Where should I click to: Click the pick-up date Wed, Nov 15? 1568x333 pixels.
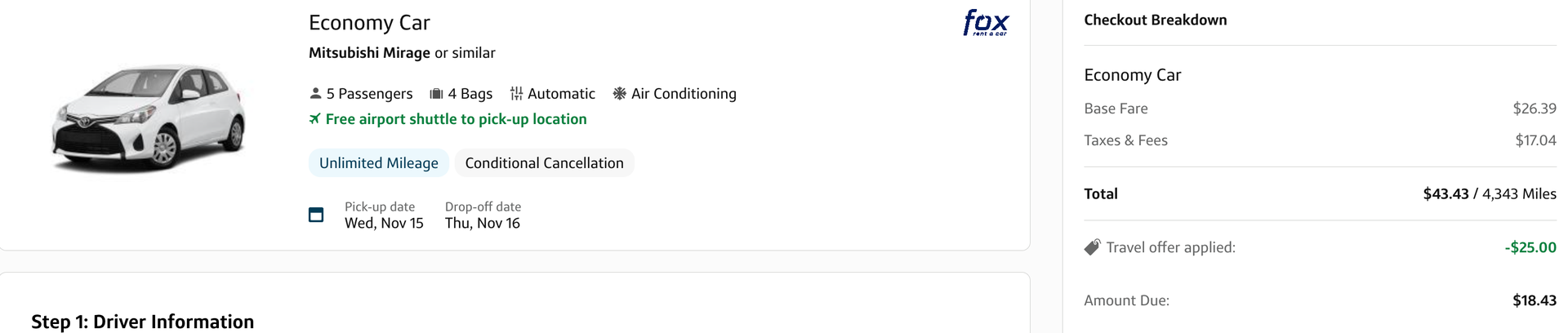click(x=384, y=224)
